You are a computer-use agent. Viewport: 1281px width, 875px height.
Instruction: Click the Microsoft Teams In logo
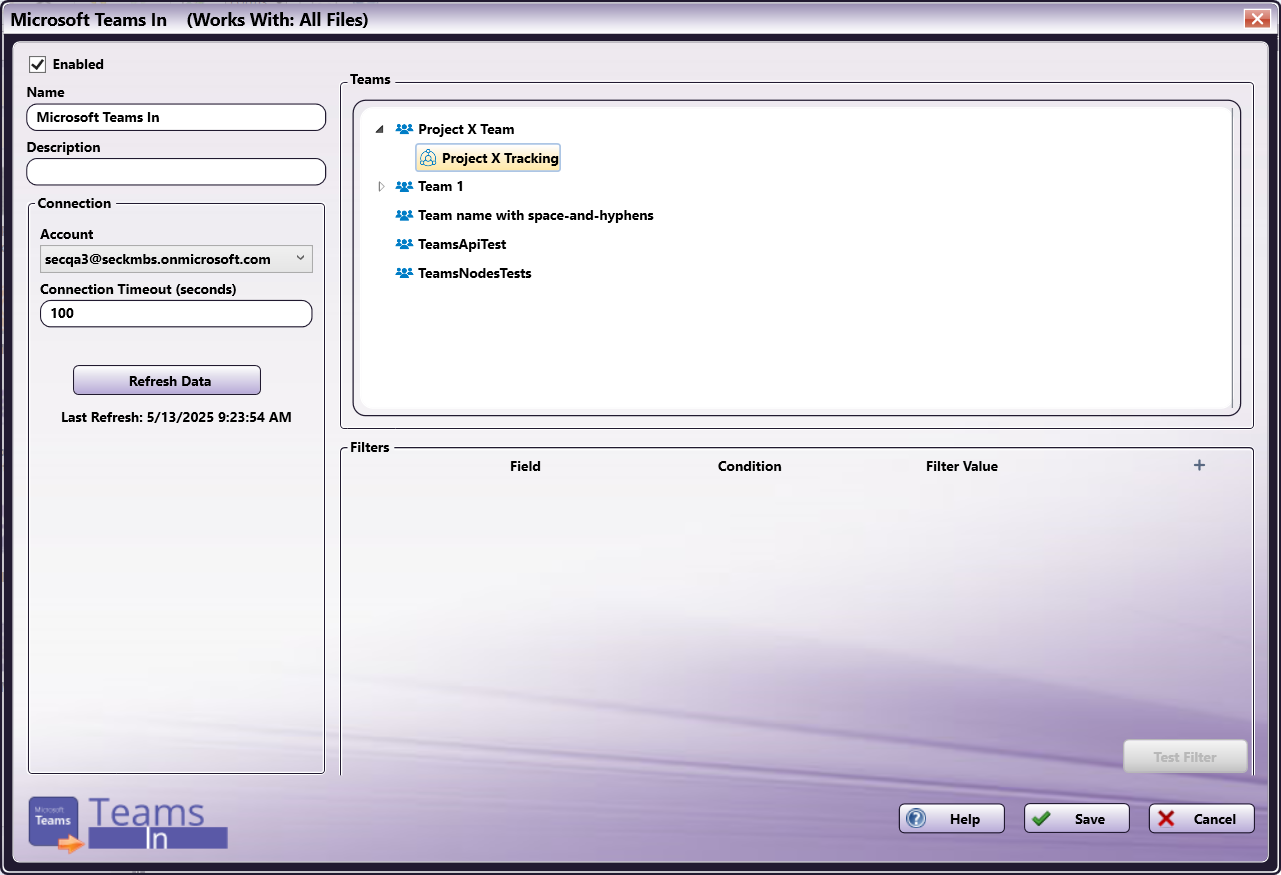pos(128,823)
